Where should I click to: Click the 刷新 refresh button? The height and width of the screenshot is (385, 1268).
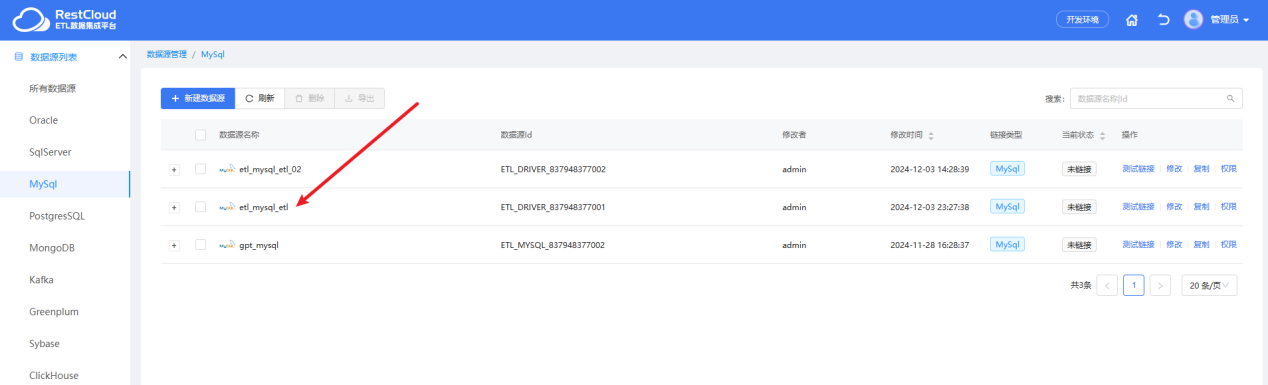[x=259, y=98]
